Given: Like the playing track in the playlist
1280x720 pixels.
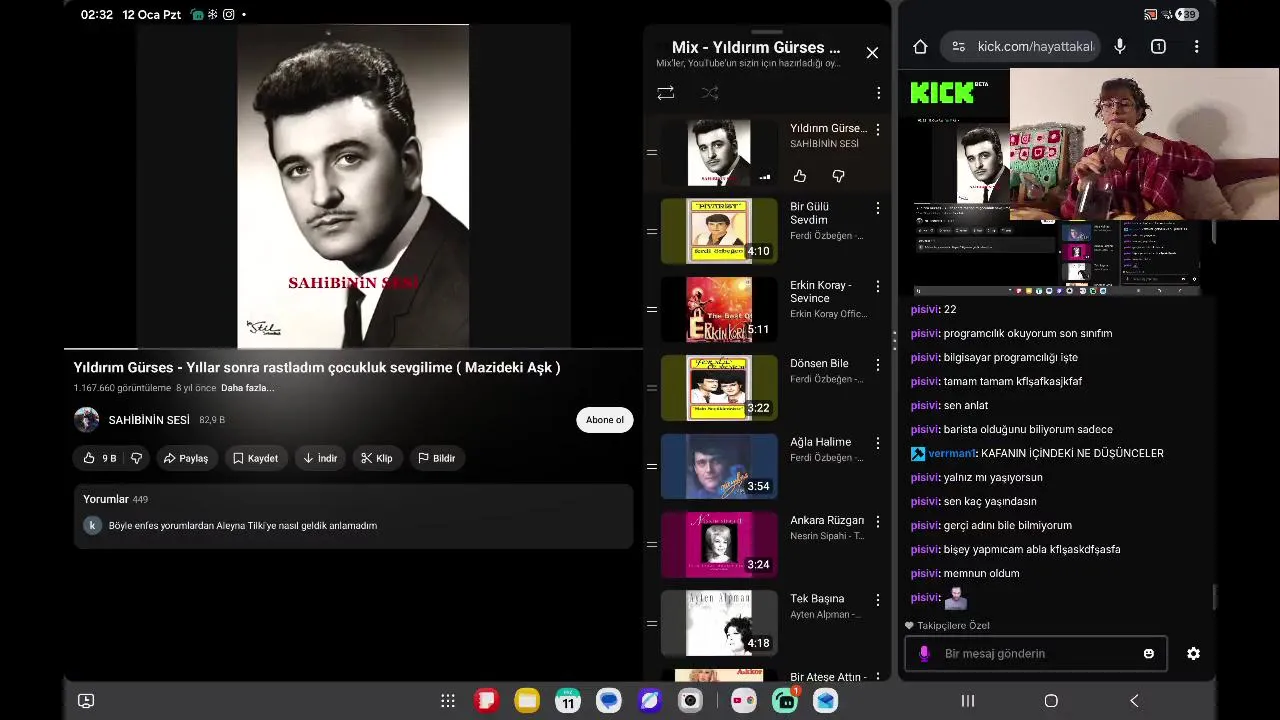Looking at the screenshot, I should point(800,176).
